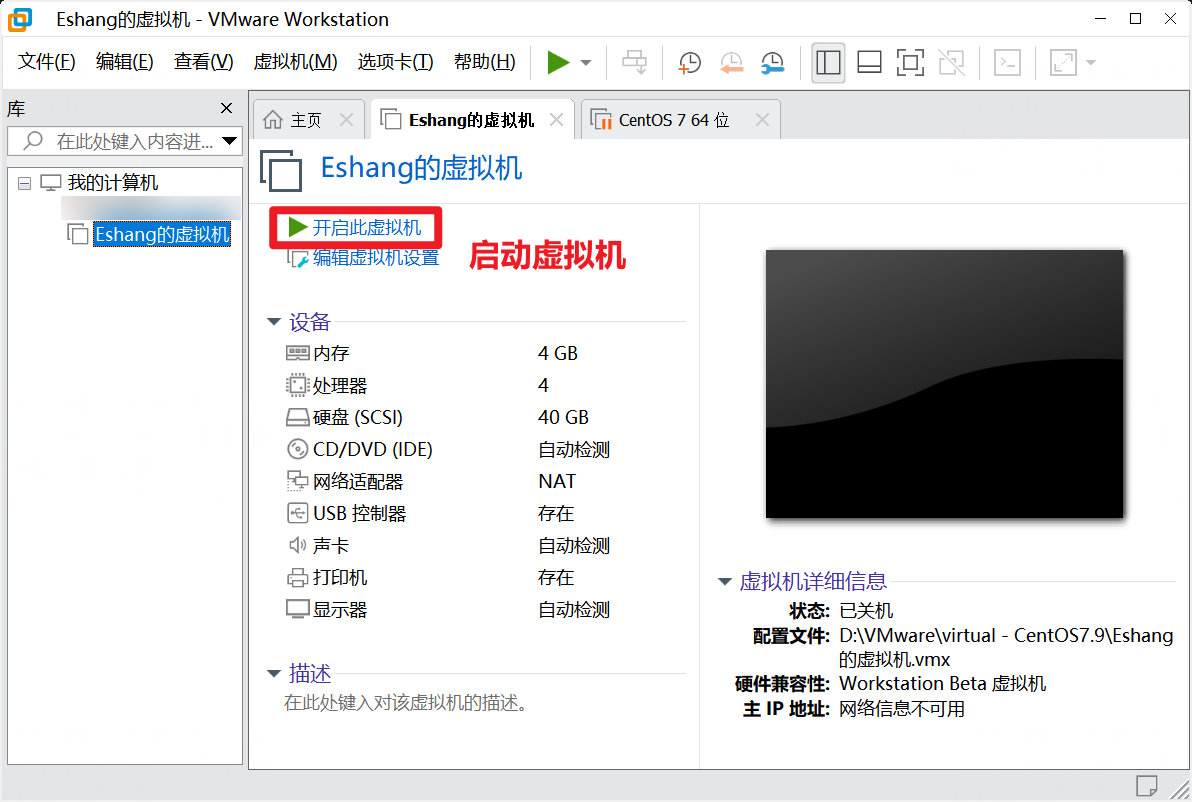1192x802 pixels.
Task: Open the 帮助(H) menu
Action: pyautogui.click(x=484, y=62)
